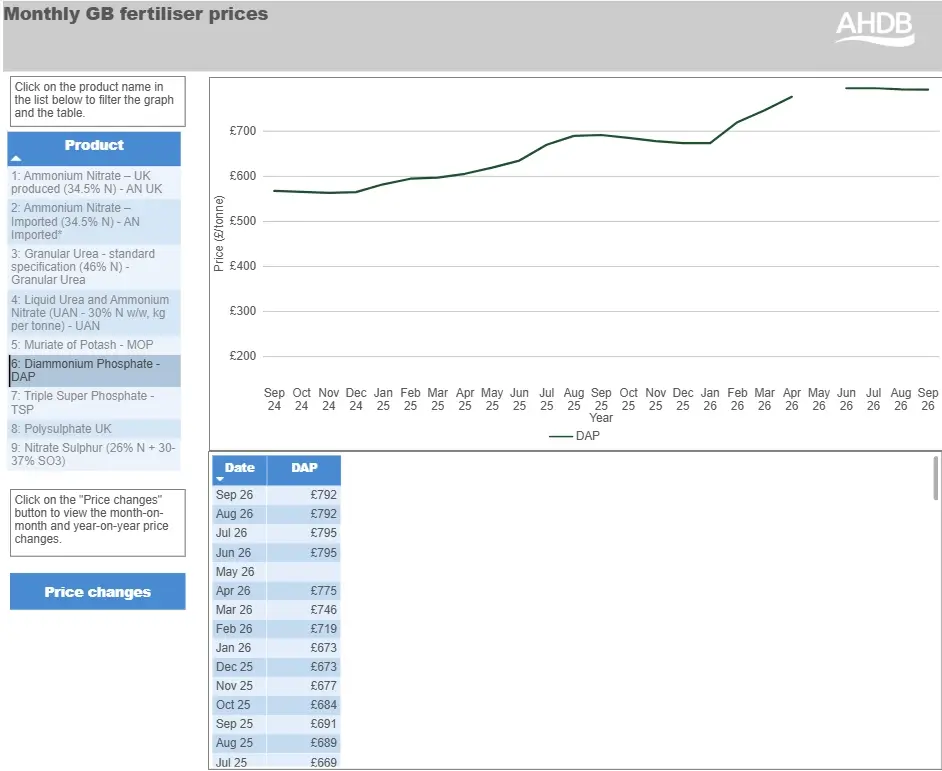Click the Product column header

[x=94, y=148]
